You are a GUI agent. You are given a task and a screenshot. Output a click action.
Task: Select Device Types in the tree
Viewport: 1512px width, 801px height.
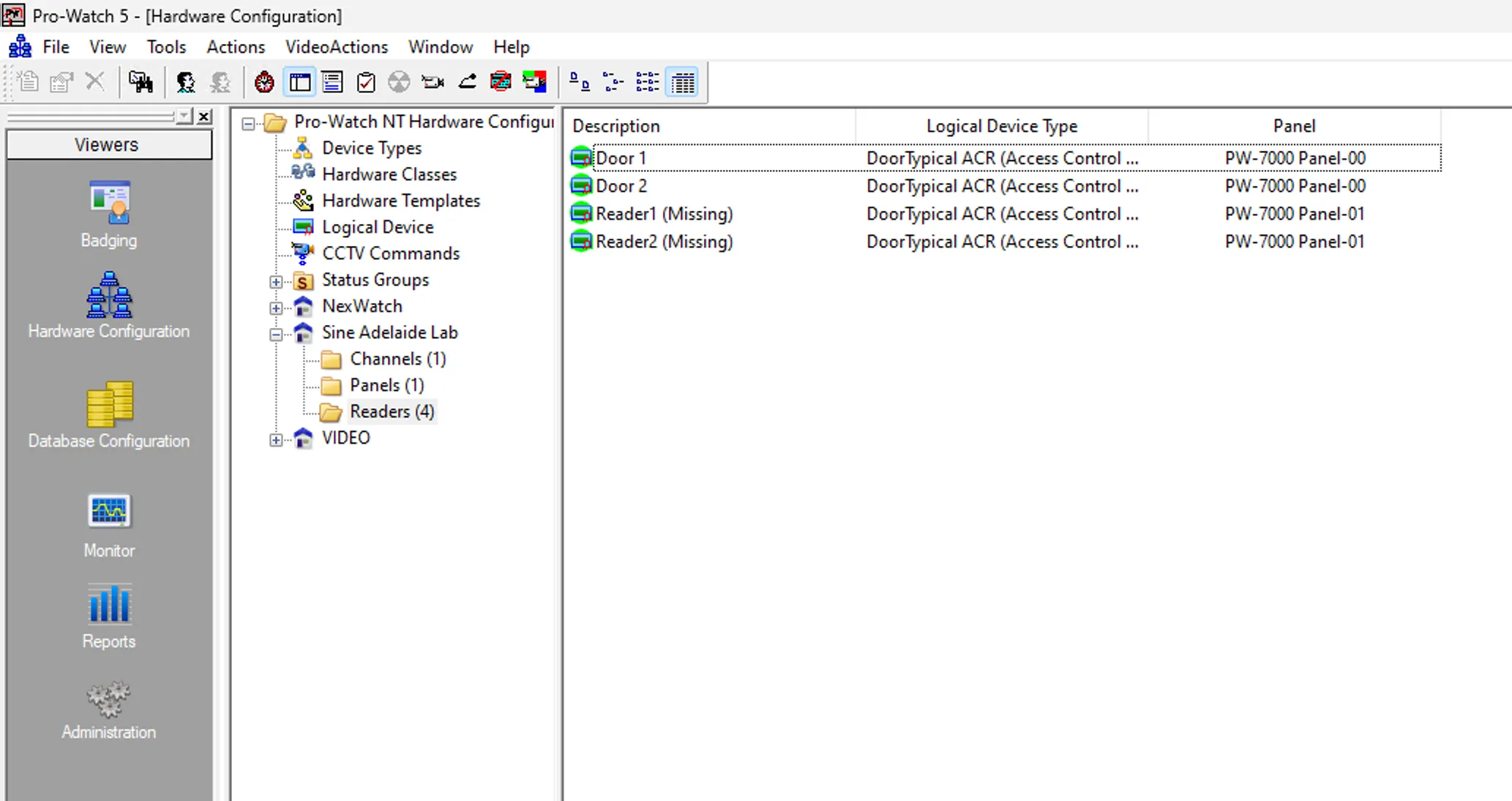[x=372, y=148]
